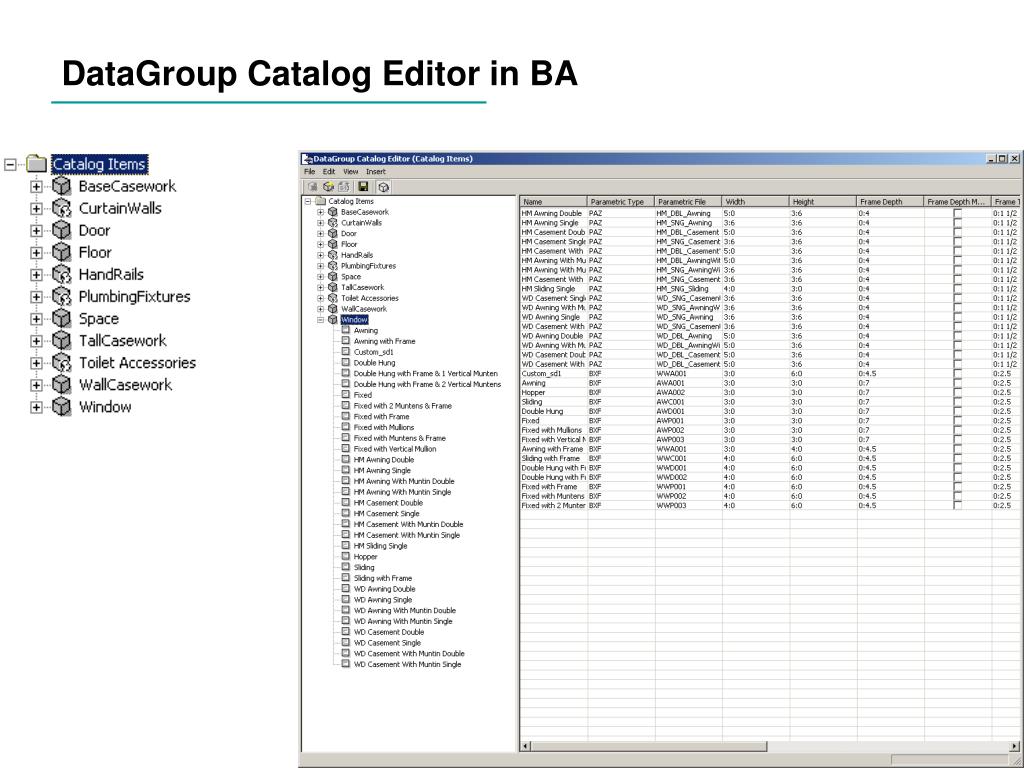Click the item icon beside Awning with Frame
The height and width of the screenshot is (768, 1024).
tap(345, 341)
